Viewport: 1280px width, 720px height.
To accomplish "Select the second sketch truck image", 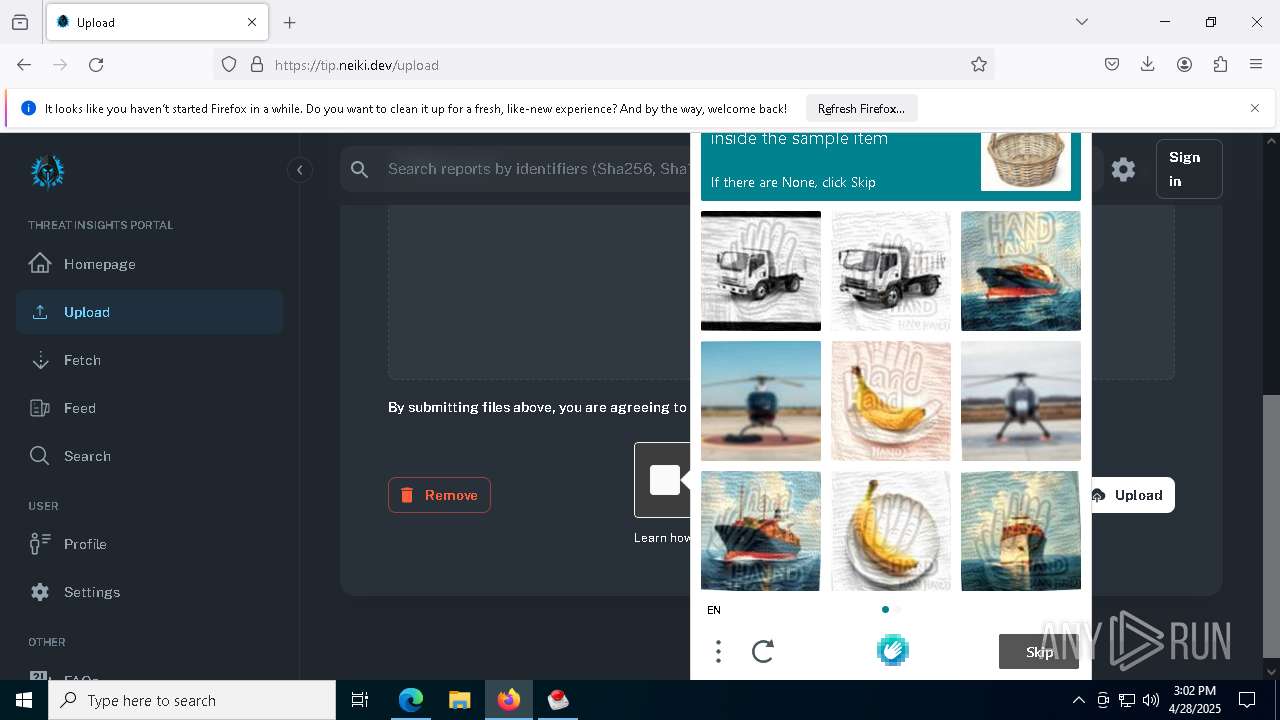I will click(x=891, y=271).
